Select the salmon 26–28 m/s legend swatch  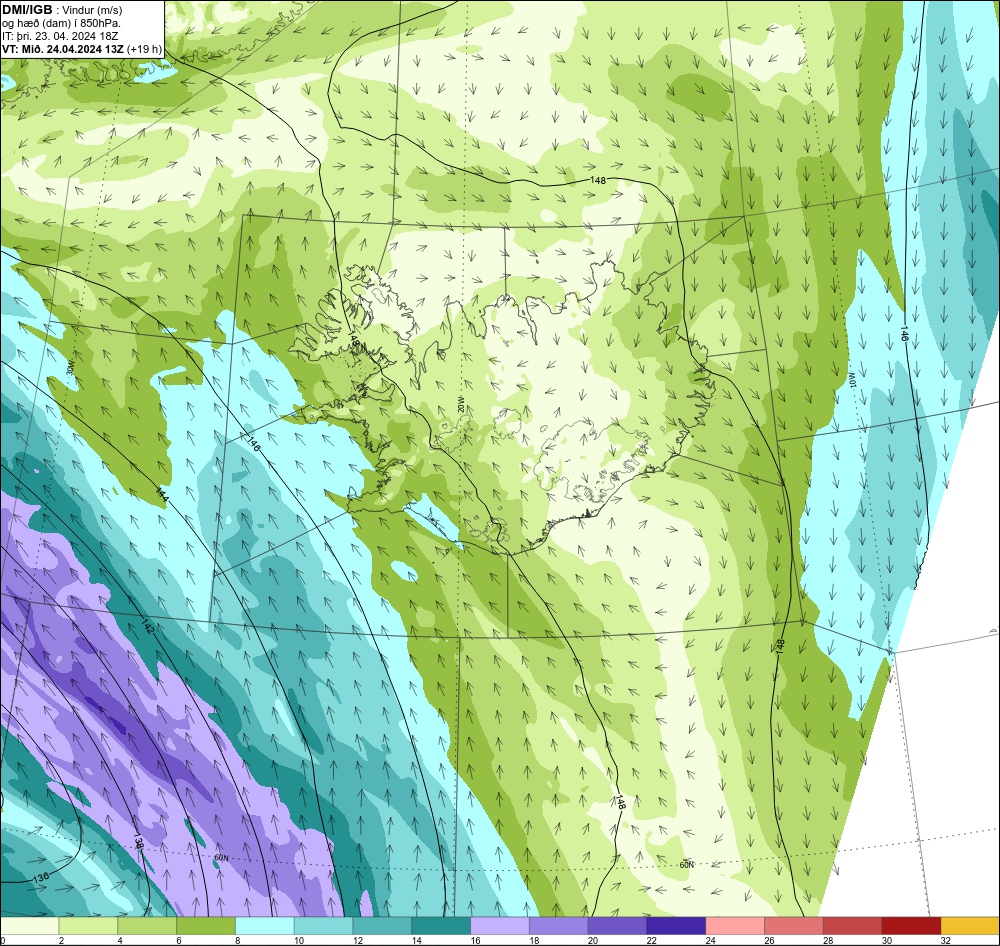[x=794, y=926]
